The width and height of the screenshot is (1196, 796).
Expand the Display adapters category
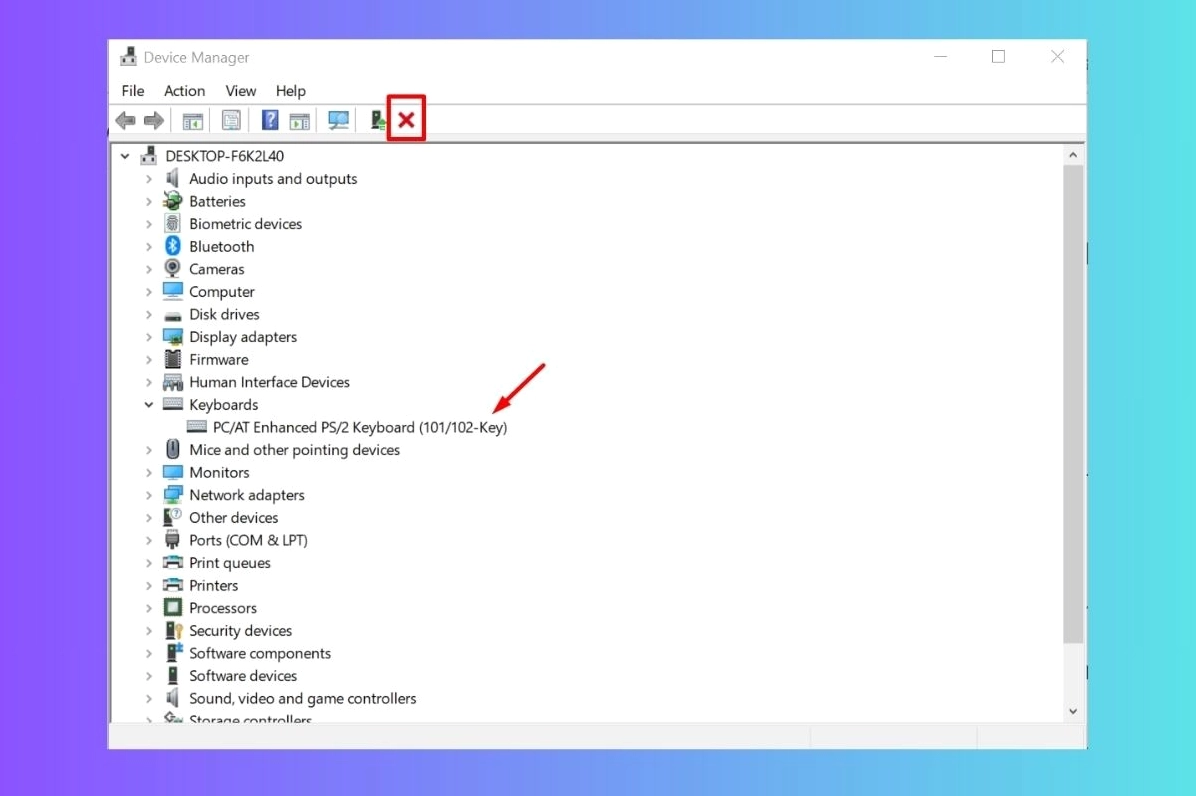tap(148, 337)
